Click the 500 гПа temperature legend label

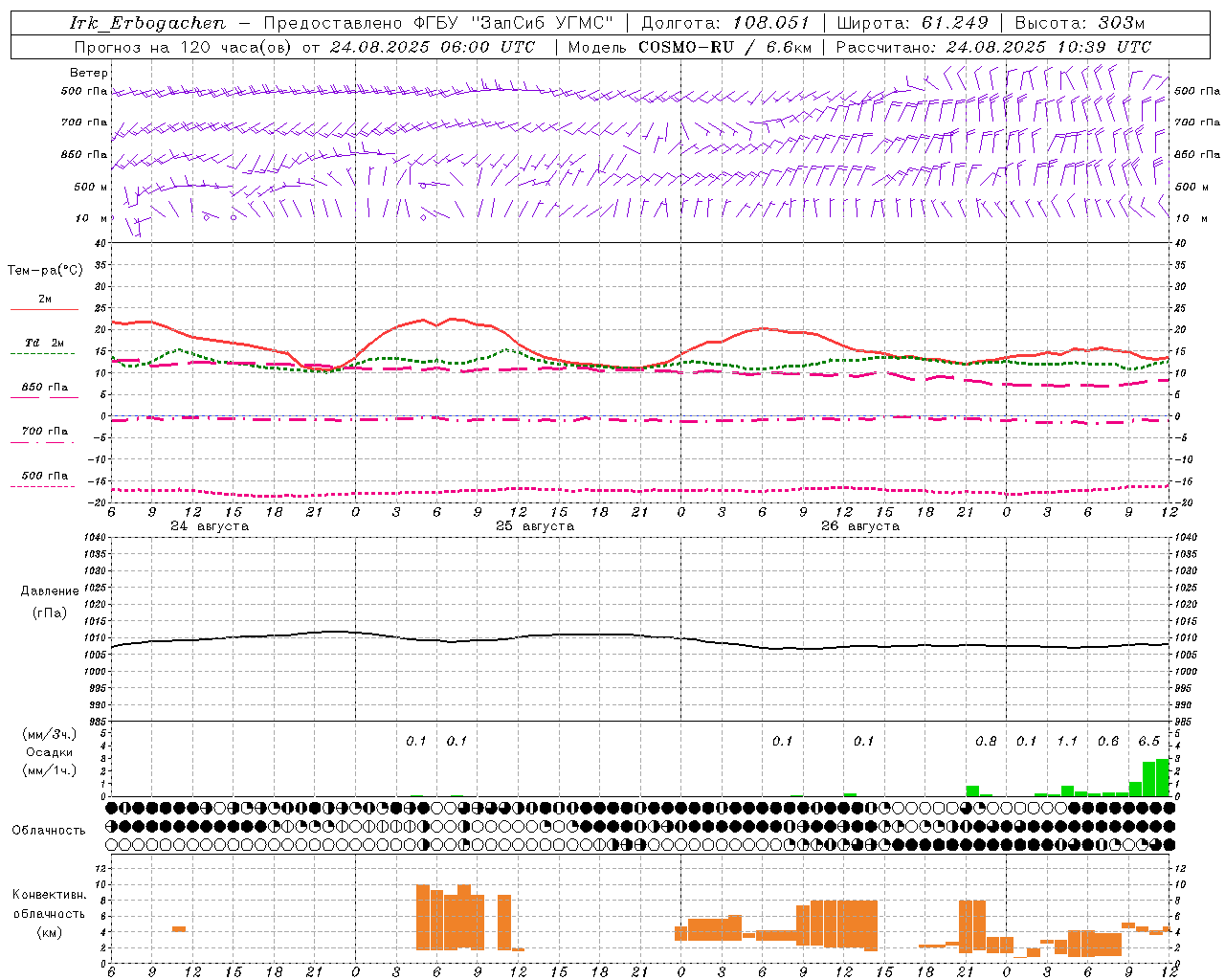45,476
